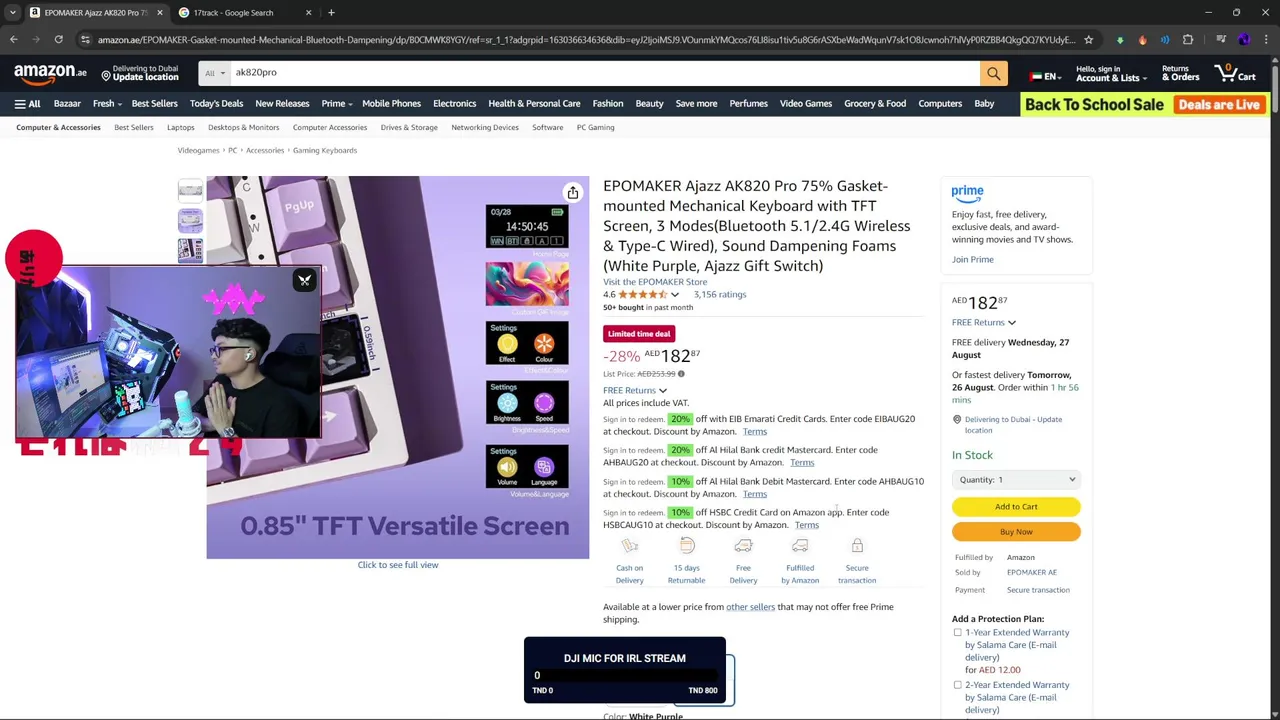1280x720 pixels.
Task: Click Add to Cart button
Action: tap(1016, 507)
